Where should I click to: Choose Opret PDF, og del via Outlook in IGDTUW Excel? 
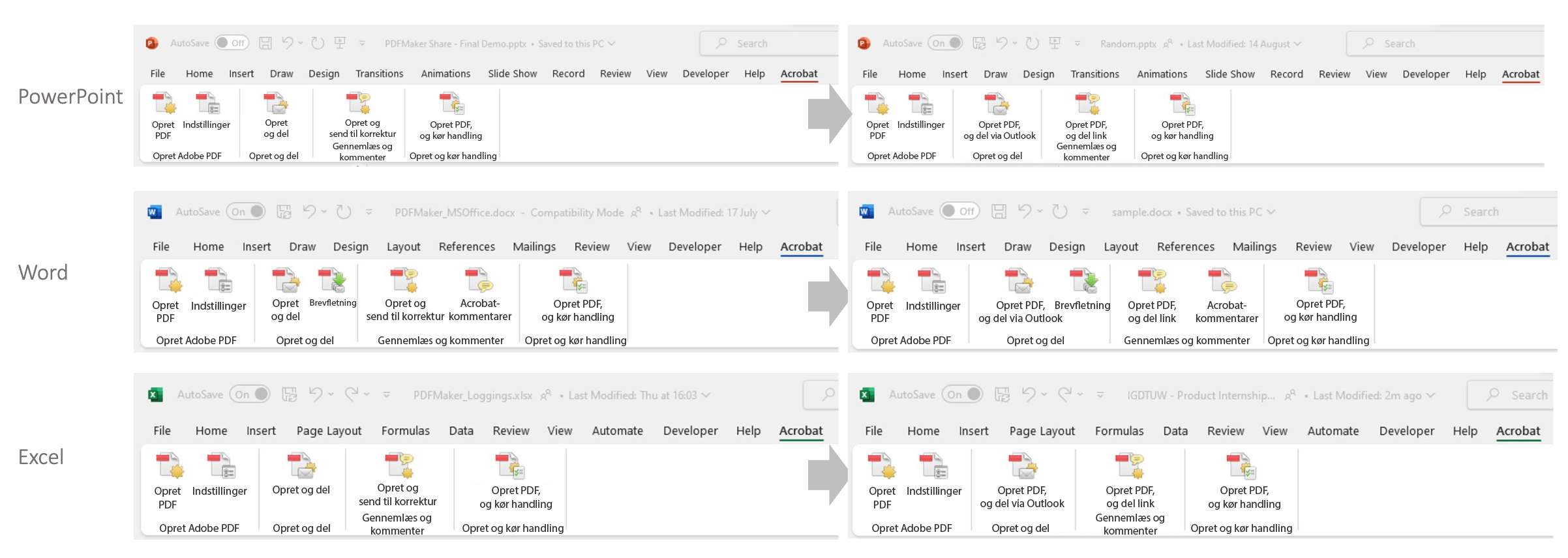click(1022, 481)
